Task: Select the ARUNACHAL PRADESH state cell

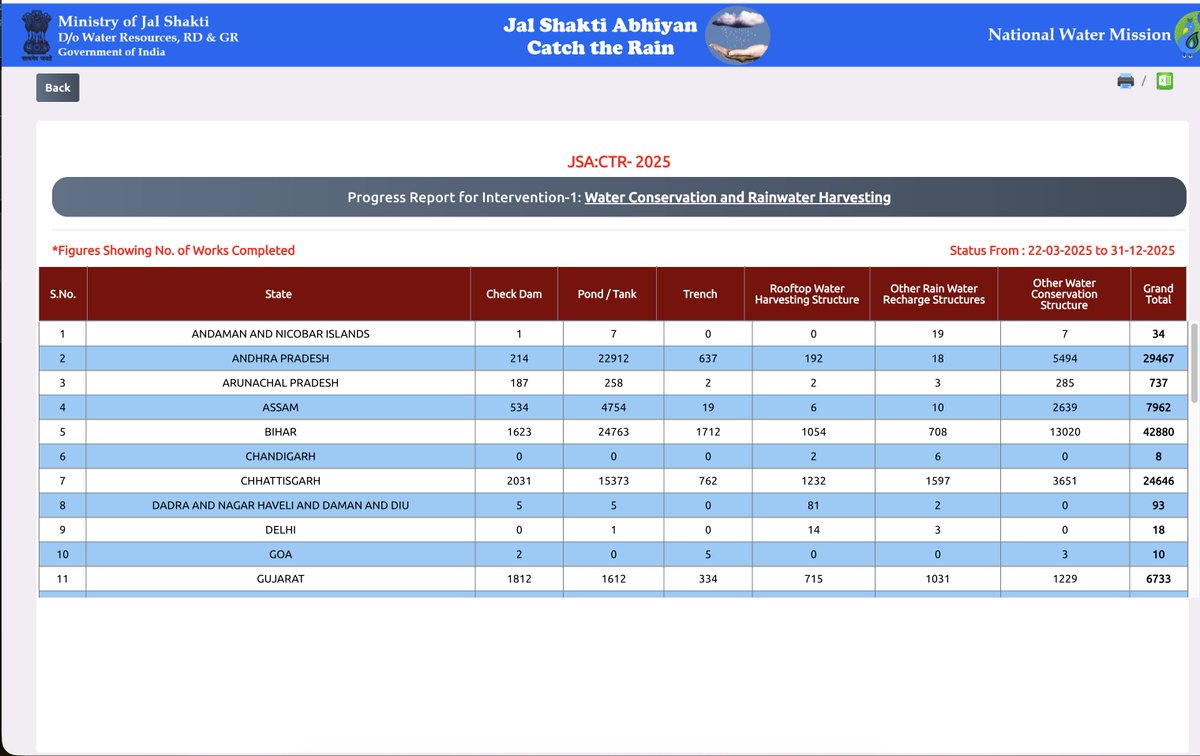Action: click(x=280, y=382)
